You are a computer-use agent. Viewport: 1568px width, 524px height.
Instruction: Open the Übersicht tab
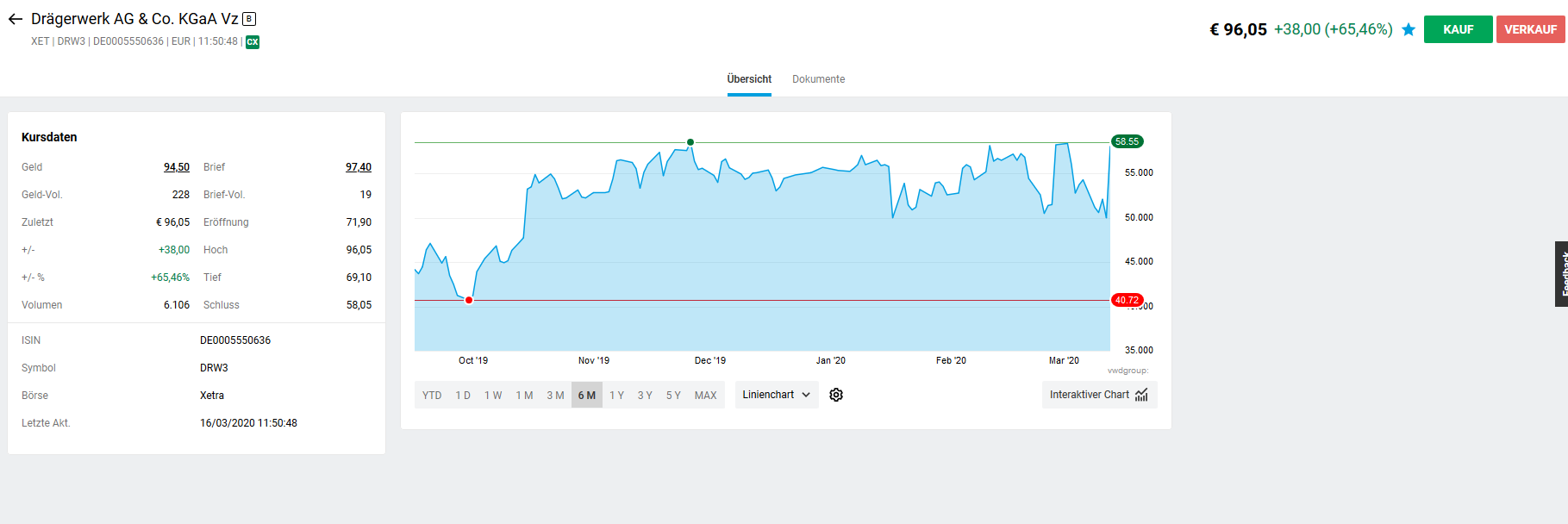(749, 79)
